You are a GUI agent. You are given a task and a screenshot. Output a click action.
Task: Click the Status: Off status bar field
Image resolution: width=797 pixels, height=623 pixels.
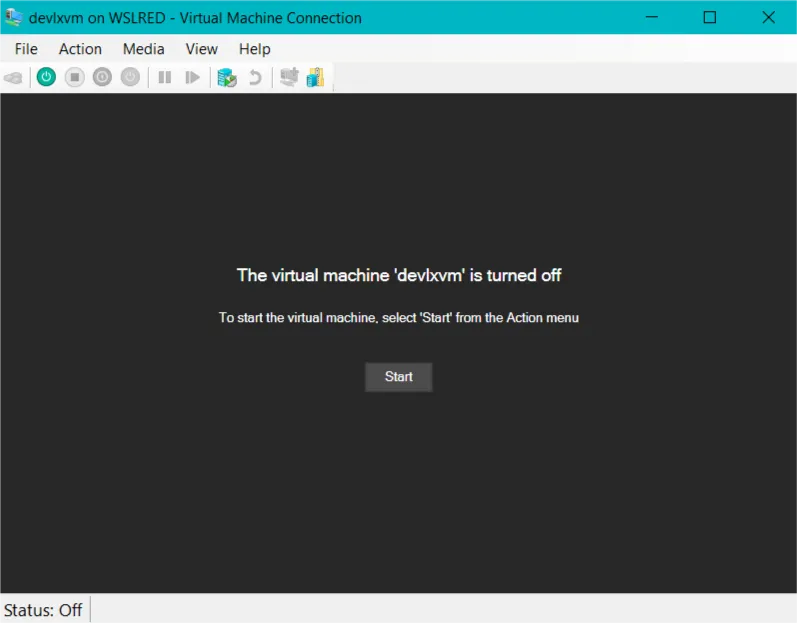pyautogui.click(x=43, y=609)
